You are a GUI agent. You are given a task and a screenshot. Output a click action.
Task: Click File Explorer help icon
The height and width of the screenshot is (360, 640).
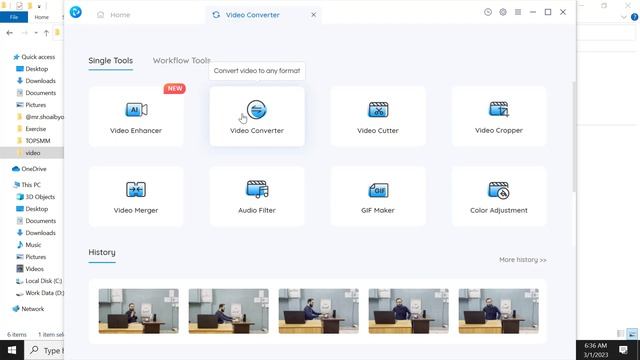click(x=635, y=17)
